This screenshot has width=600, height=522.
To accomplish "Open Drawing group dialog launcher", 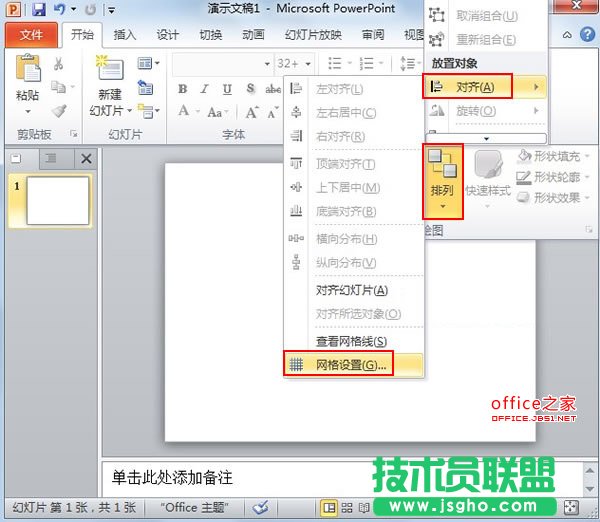I will click(589, 229).
